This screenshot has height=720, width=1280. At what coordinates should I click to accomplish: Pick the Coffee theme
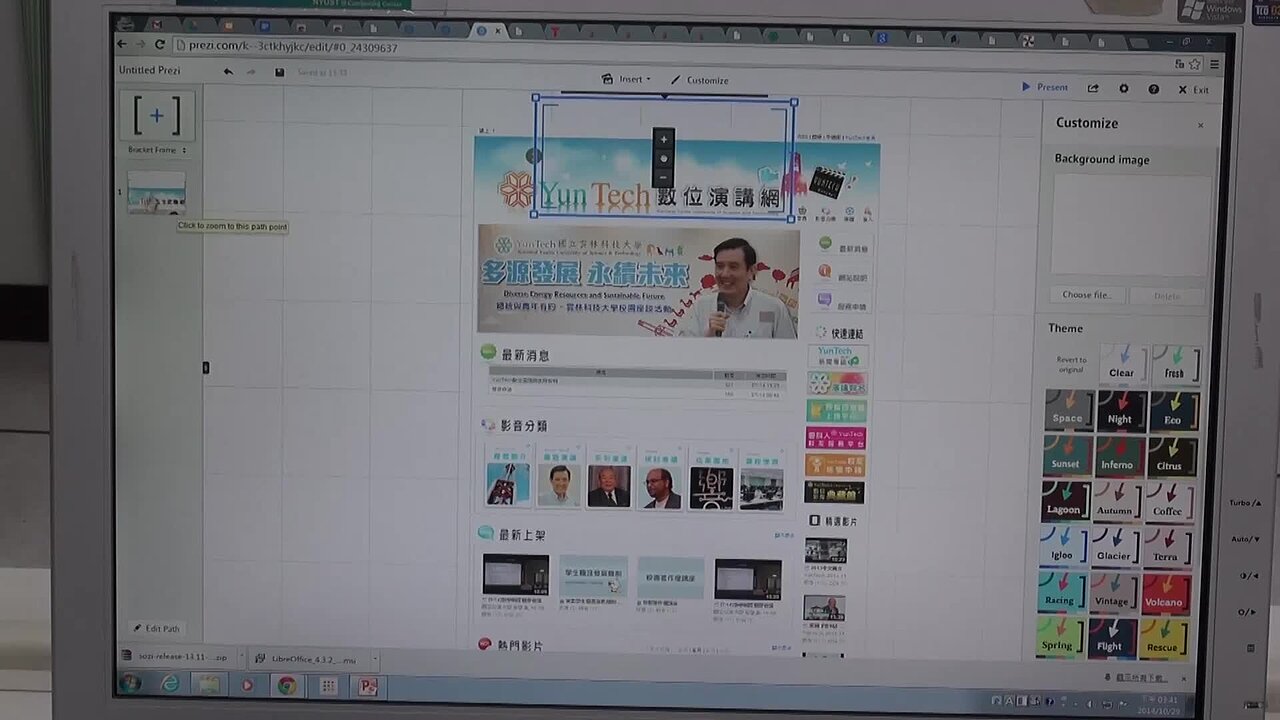[1169, 503]
